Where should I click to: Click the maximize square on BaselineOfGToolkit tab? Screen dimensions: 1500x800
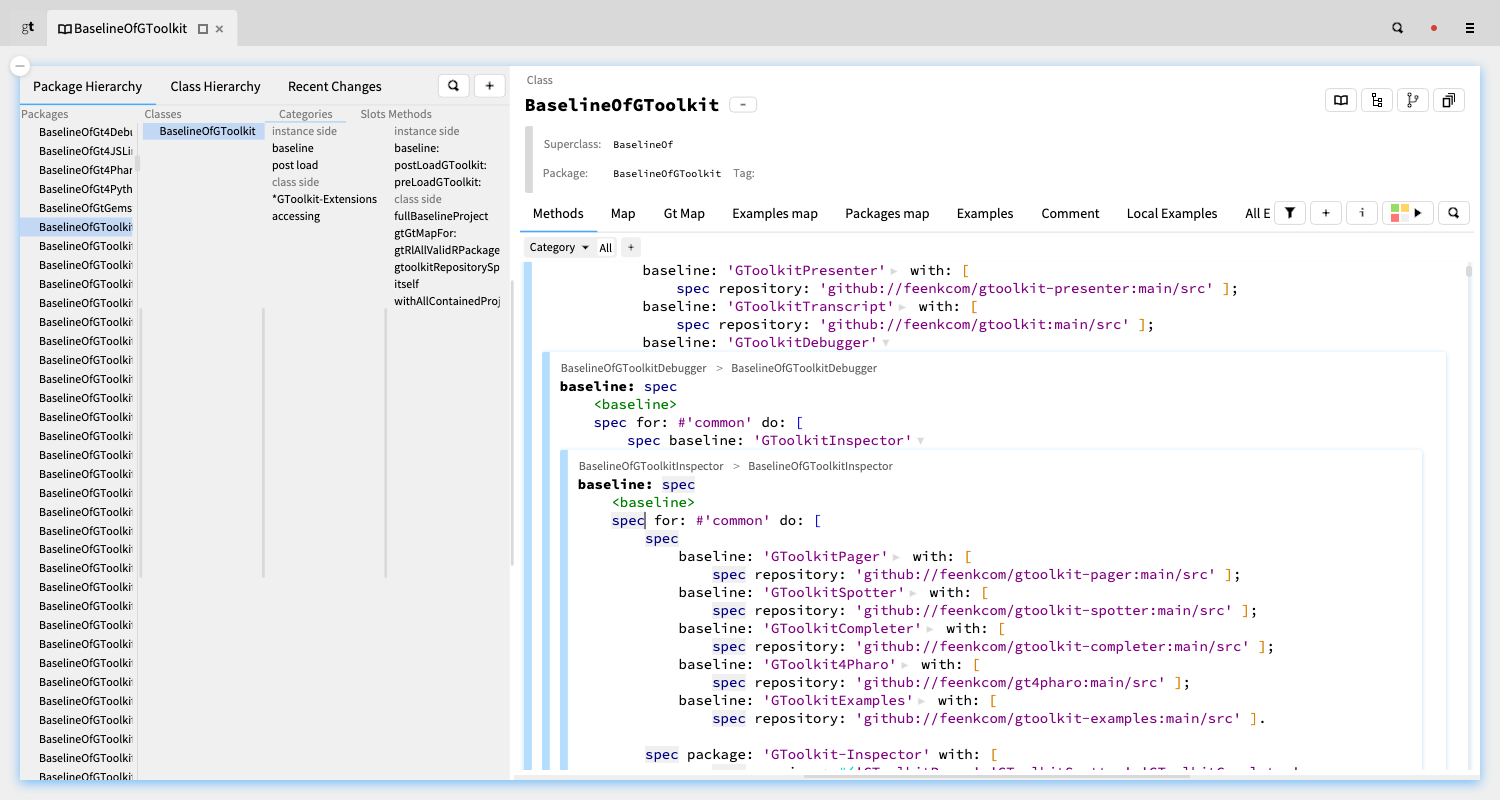point(203,29)
